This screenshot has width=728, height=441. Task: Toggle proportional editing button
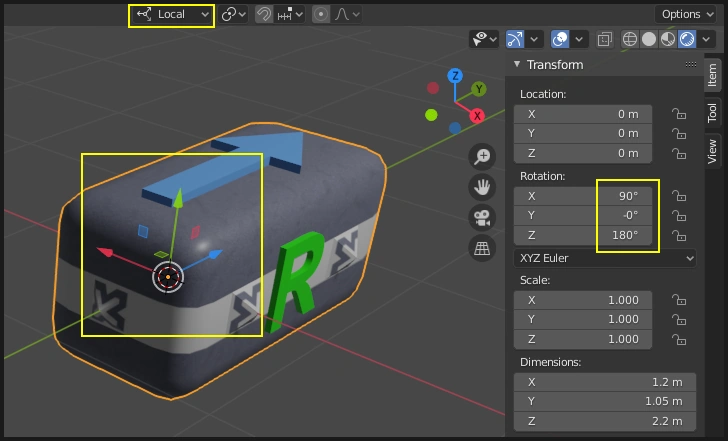pyautogui.click(x=321, y=15)
